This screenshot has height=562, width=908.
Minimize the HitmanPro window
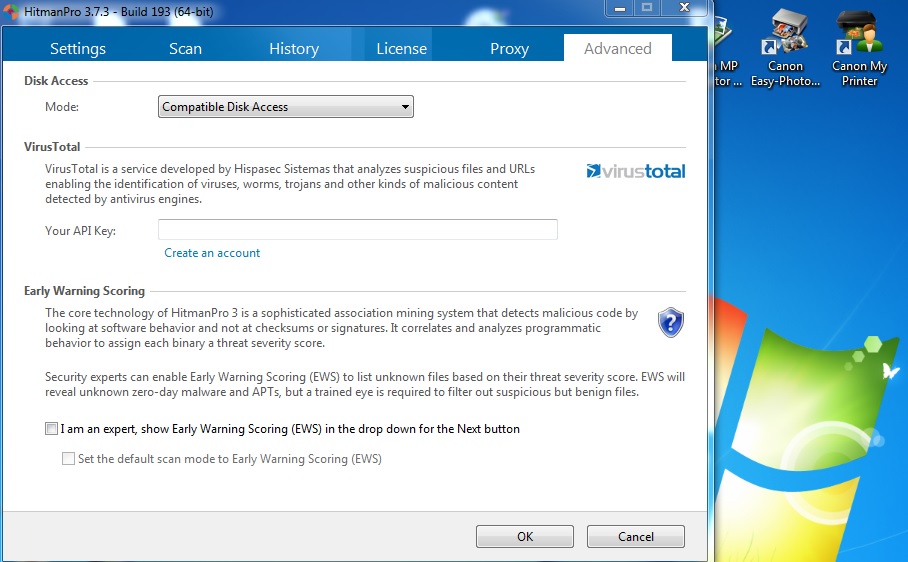(620, 8)
